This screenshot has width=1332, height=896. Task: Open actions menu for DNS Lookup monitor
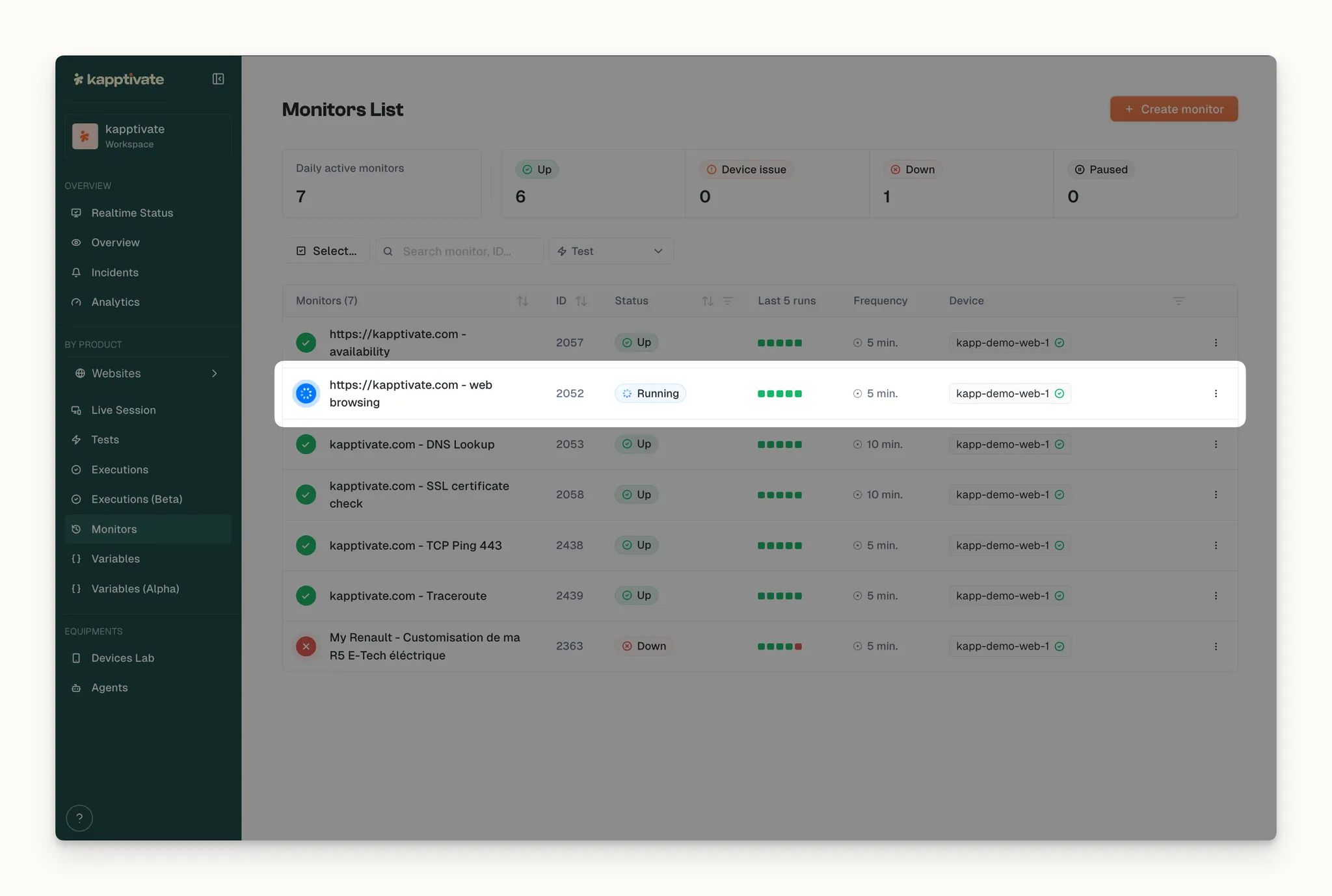1216,444
